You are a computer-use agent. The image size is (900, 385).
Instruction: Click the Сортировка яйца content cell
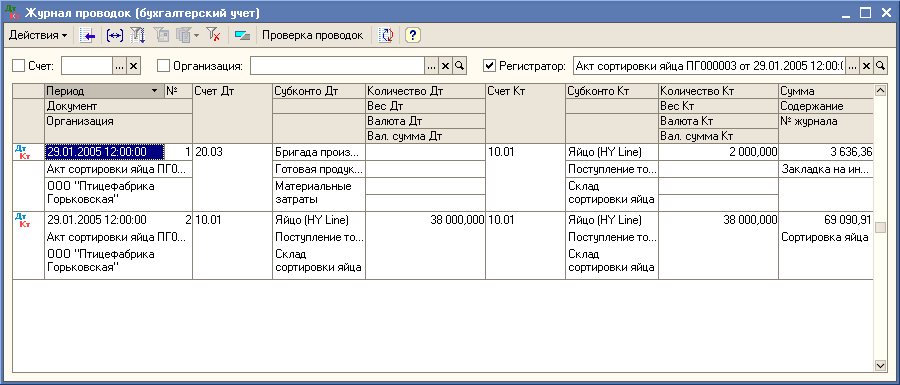[x=826, y=238]
